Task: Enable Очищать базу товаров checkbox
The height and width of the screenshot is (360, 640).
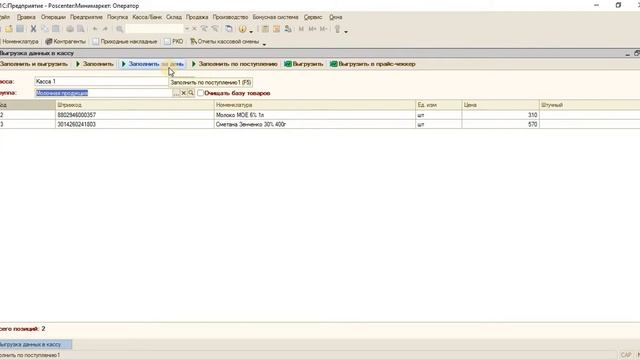Action: 200,93
